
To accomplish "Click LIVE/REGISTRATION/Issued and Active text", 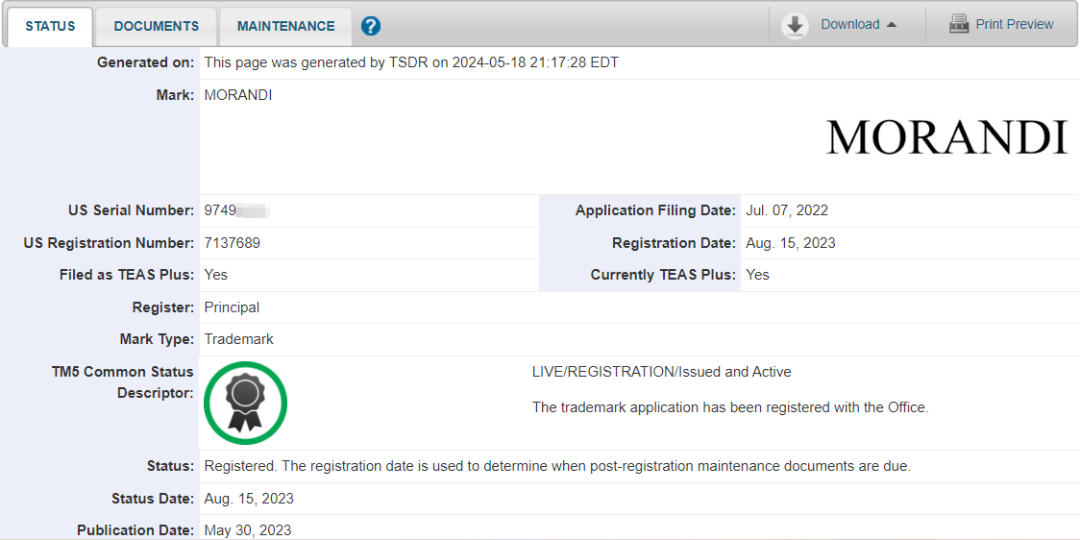I will point(661,372).
